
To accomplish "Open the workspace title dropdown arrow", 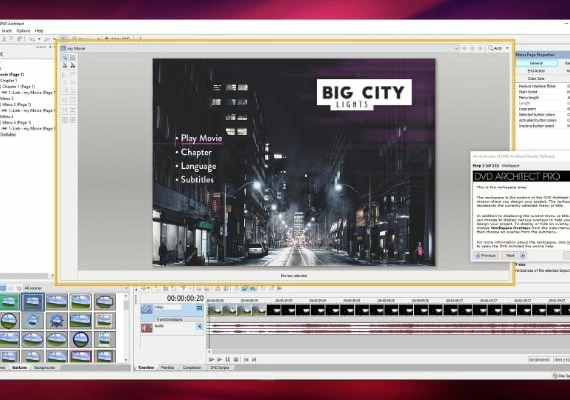I will (x=456, y=48).
